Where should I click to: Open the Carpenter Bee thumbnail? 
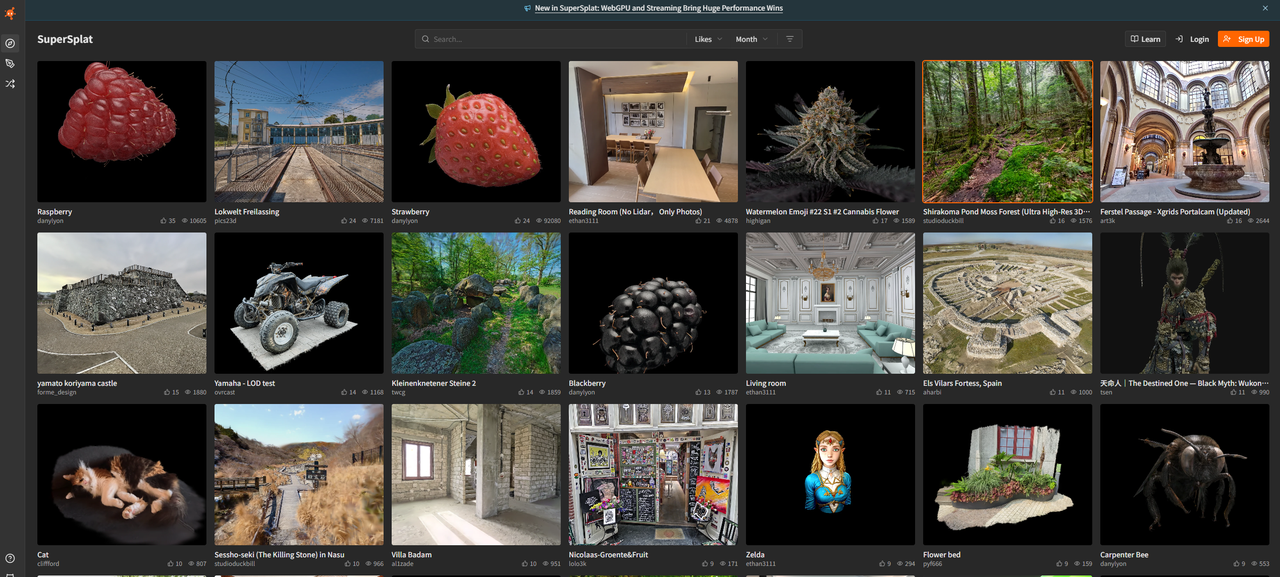tap(1185, 475)
